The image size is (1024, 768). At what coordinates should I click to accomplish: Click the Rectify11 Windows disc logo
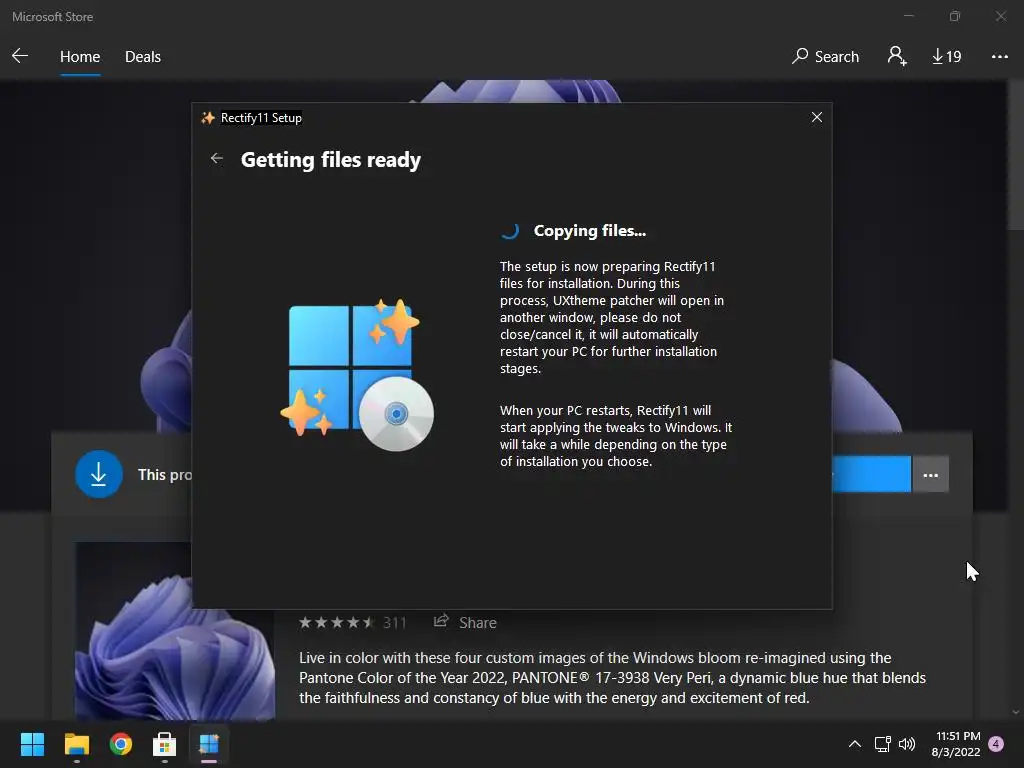click(357, 375)
